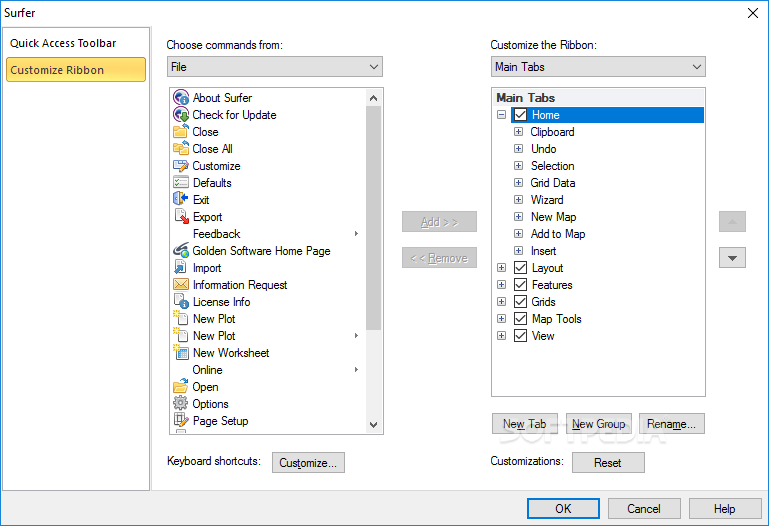The height and width of the screenshot is (526, 769).
Task: Click the command list scroll down arrow
Action: (373, 425)
